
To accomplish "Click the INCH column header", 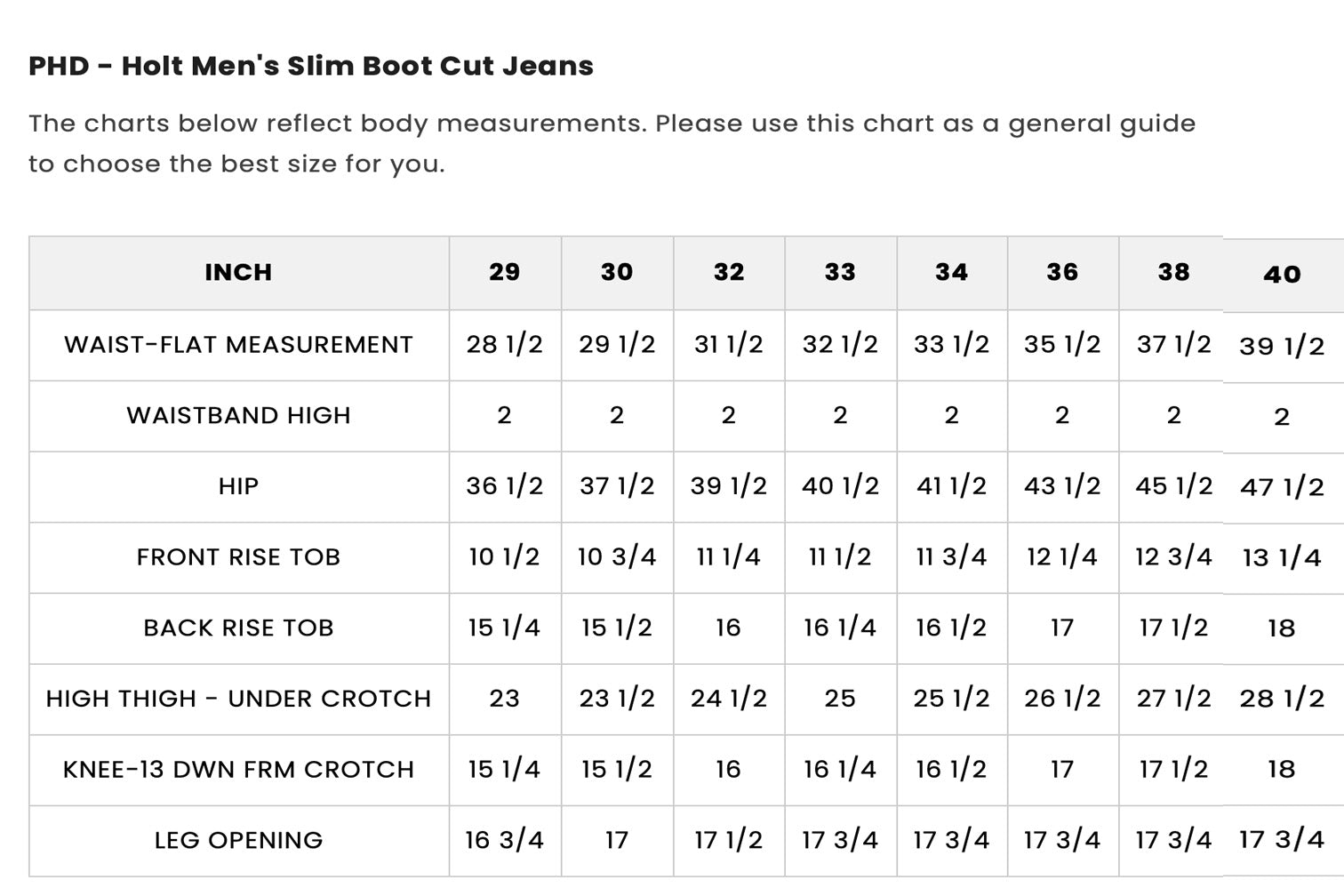I will [238, 273].
